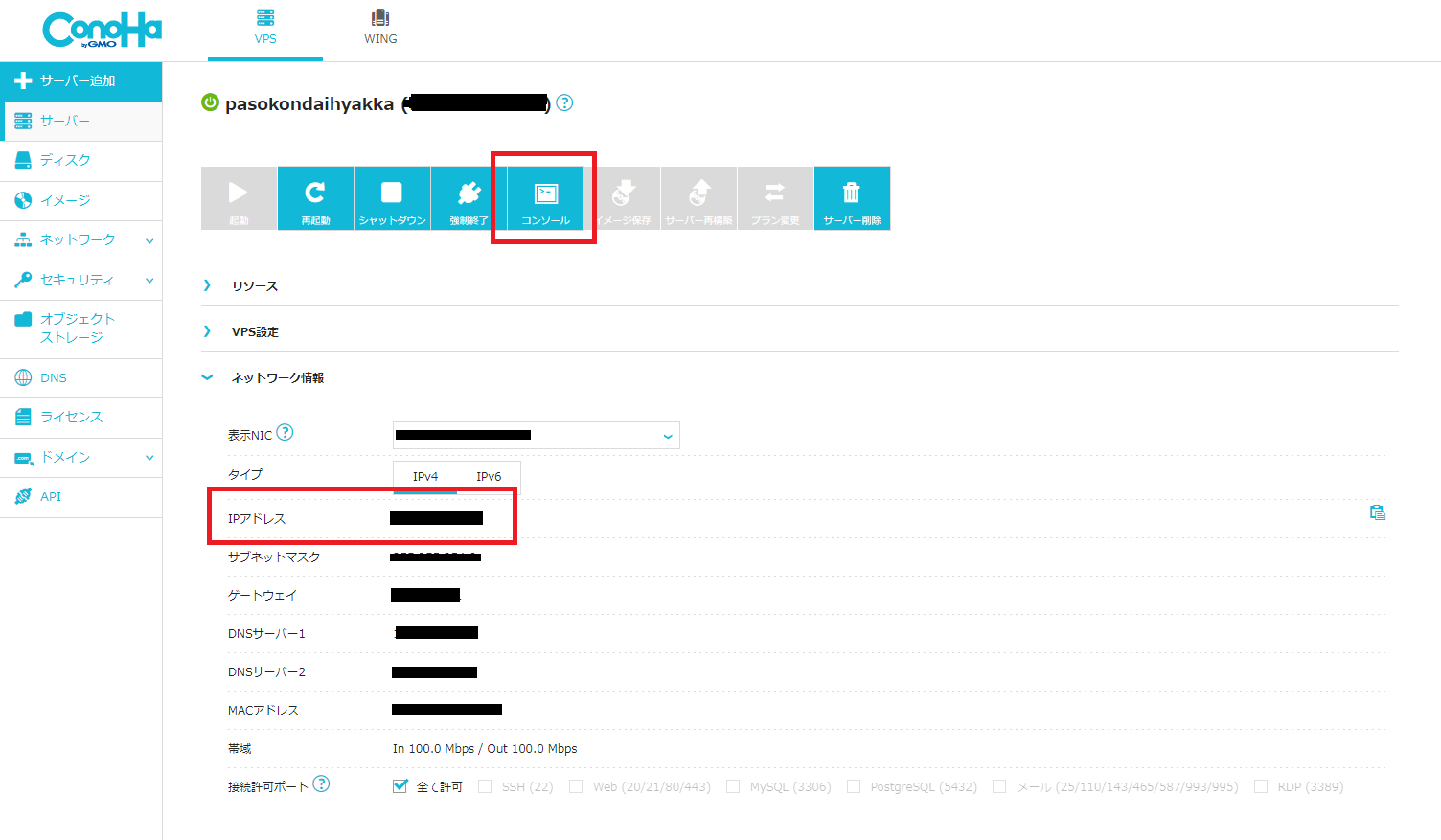
Task: Copy network info with the clipboard icon
Action: 1377,512
